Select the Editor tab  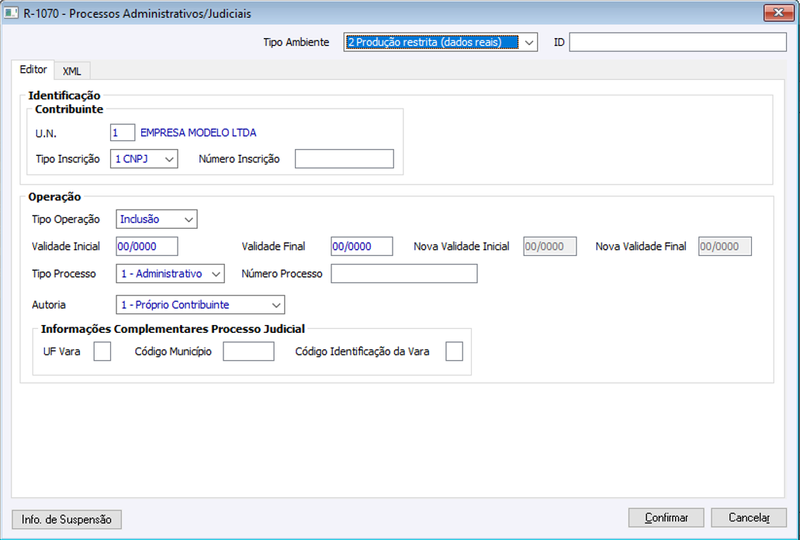pos(33,69)
